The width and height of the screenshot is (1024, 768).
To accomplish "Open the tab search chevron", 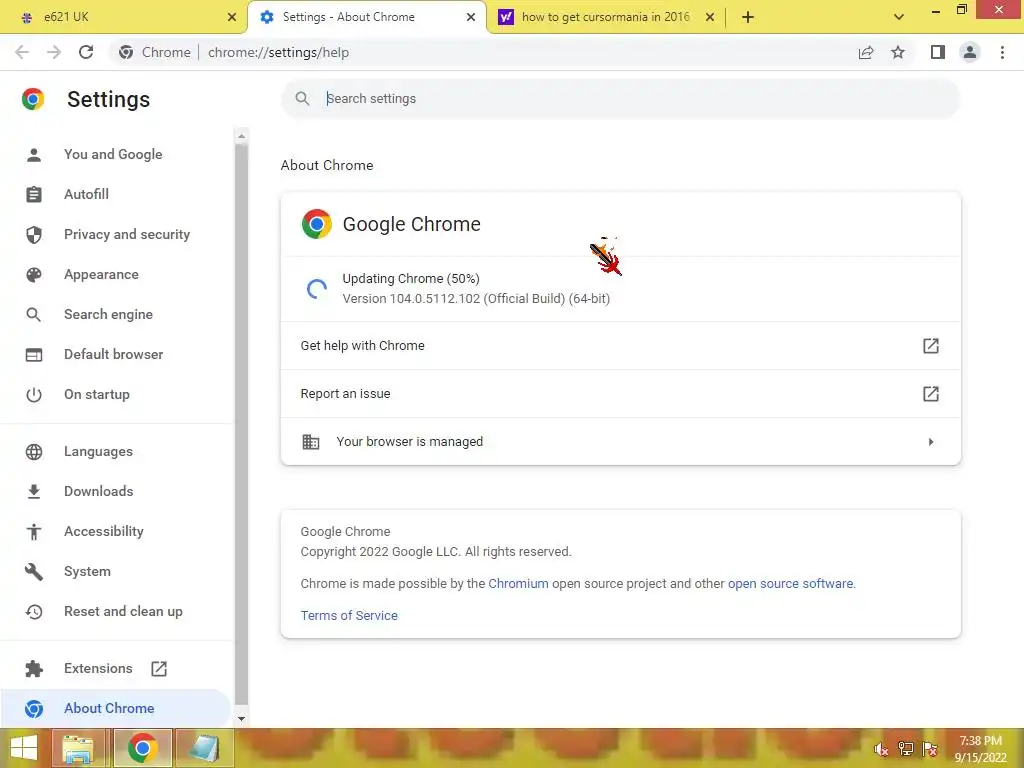I will 899,17.
